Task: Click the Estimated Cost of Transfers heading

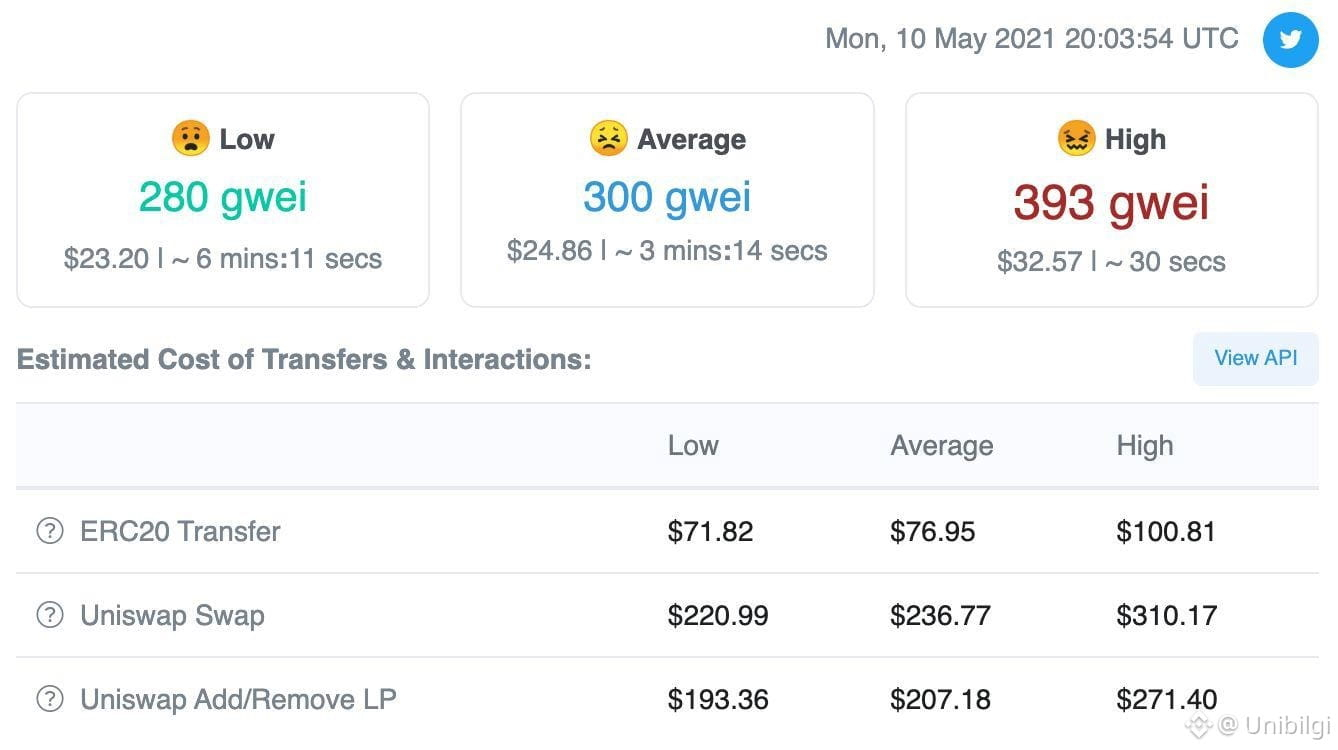Action: click(x=304, y=360)
